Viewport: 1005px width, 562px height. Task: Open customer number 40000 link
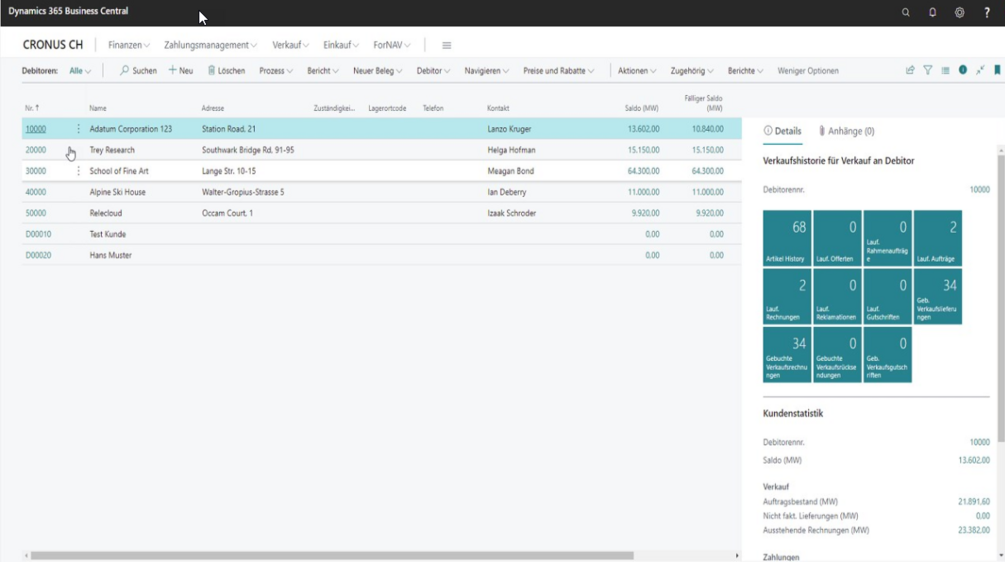click(x=36, y=192)
